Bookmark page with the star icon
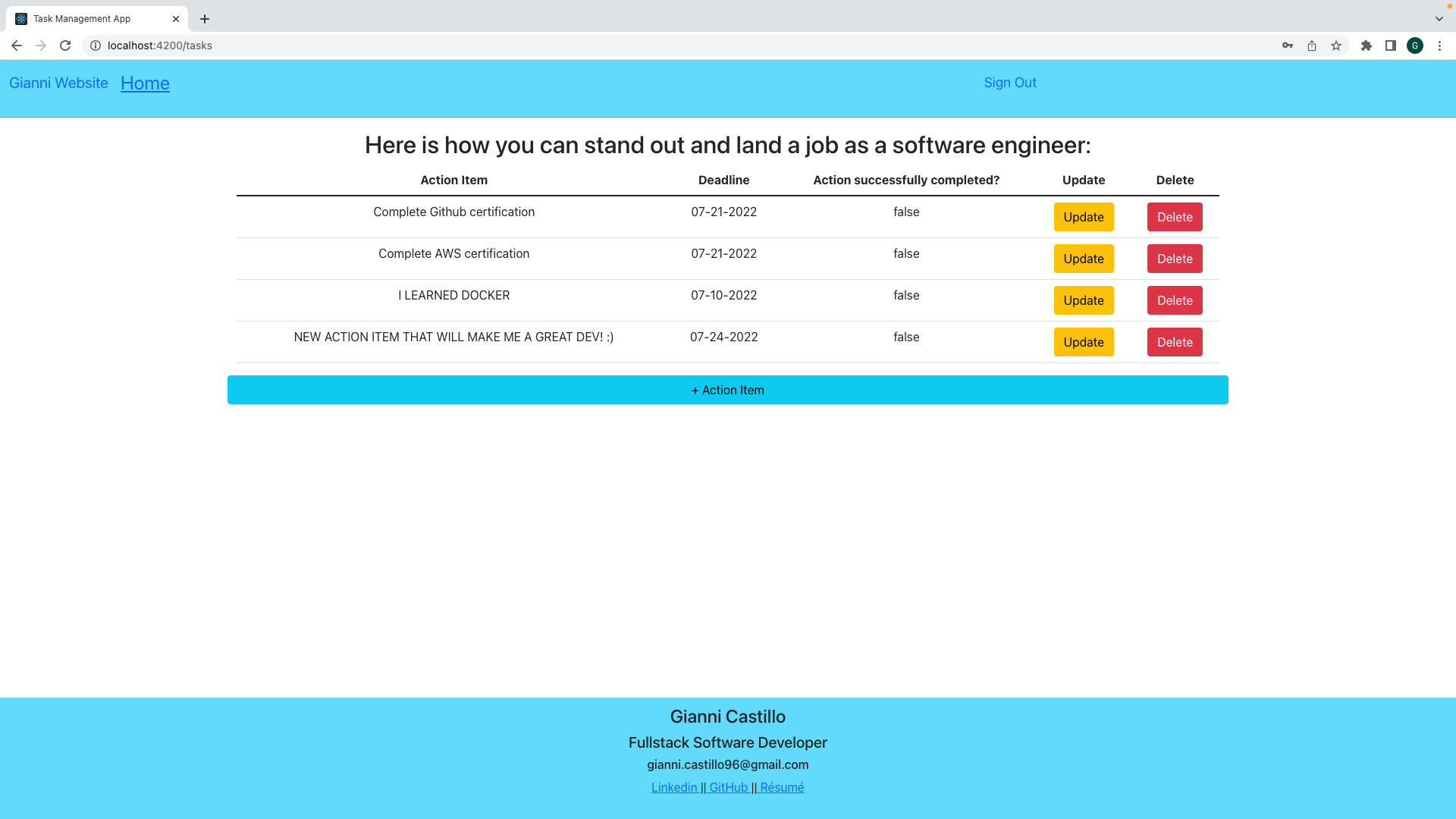1456x819 pixels. (x=1336, y=45)
